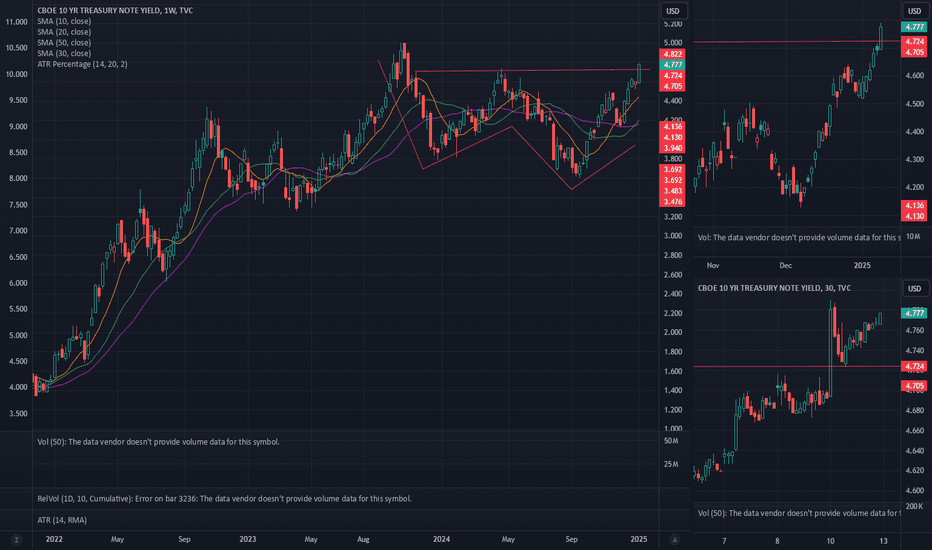This screenshot has height=550, width=932.
Task: Click the Vol message in the upper-right chart
Action: tap(799, 237)
